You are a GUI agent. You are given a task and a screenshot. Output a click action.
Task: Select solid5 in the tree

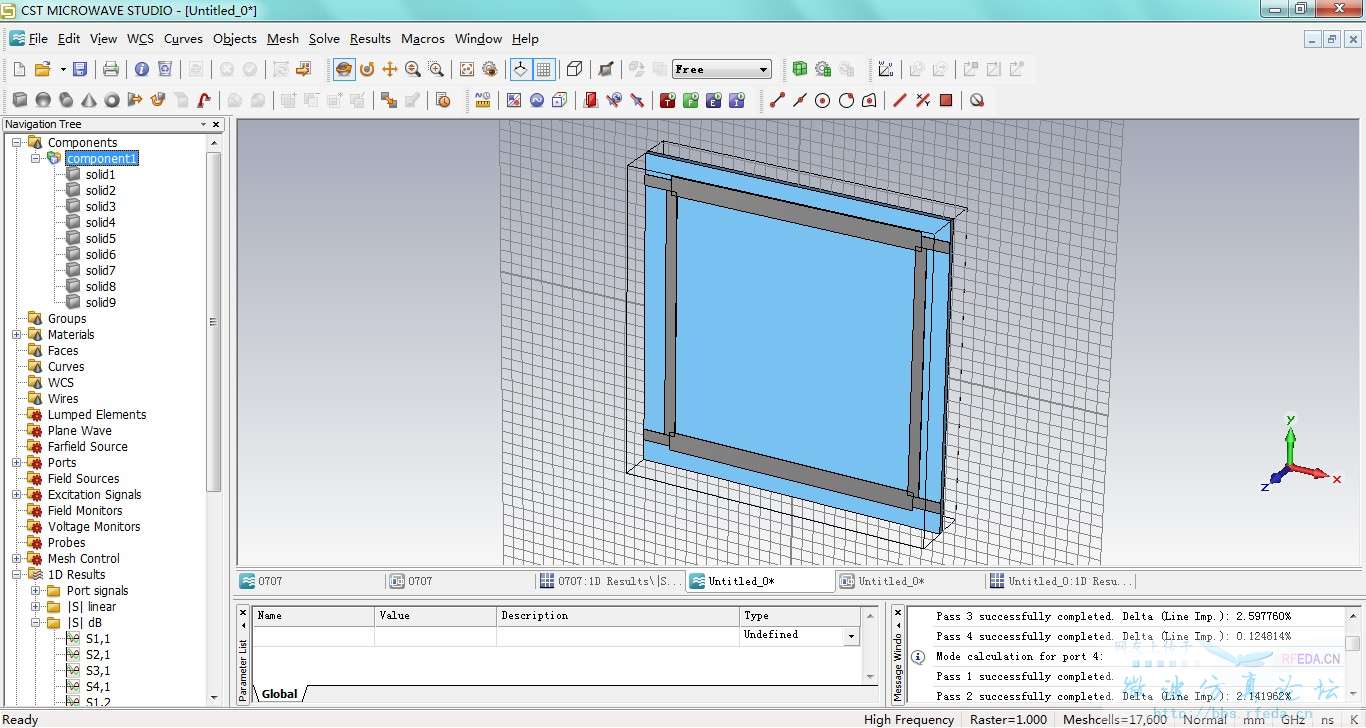pos(100,239)
